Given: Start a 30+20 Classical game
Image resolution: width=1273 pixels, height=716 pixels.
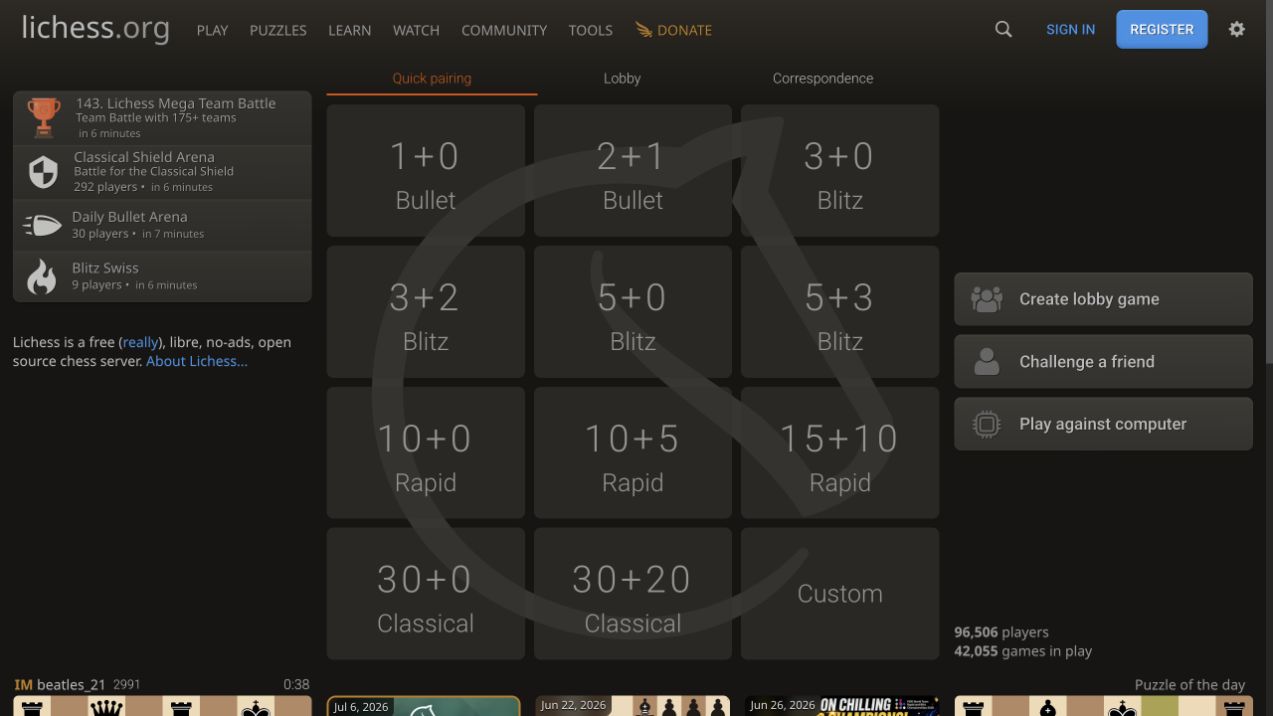Looking at the screenshot, I should (x=632, y=594).
